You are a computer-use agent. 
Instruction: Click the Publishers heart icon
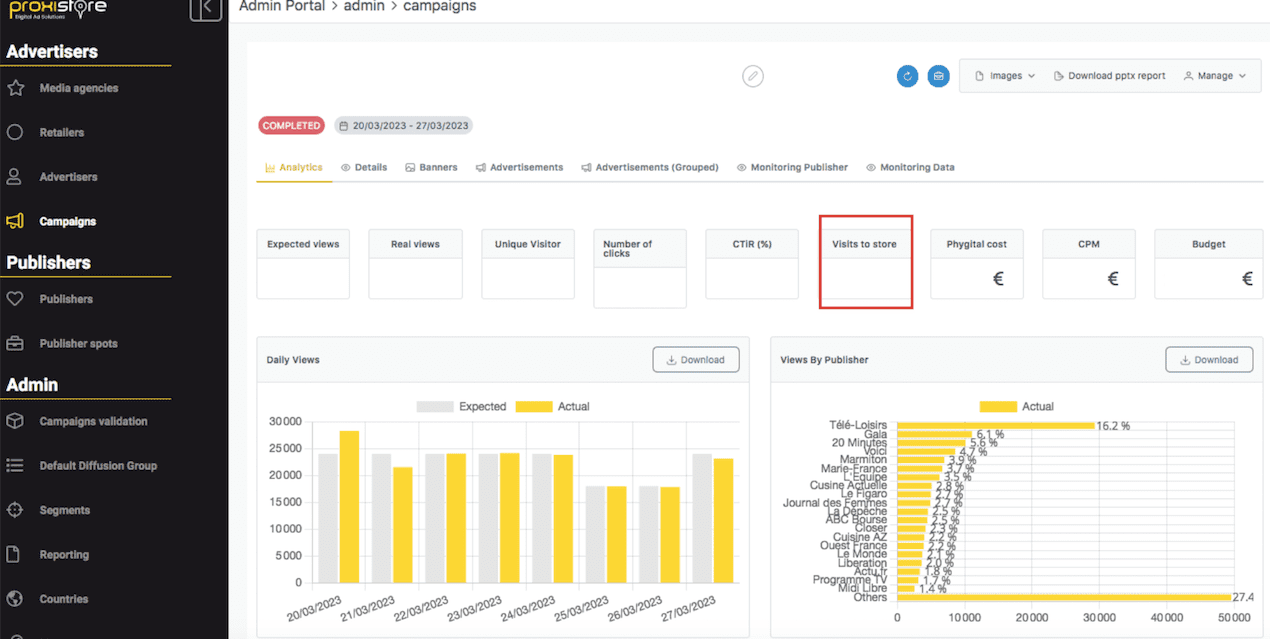[x=15, y=299]
